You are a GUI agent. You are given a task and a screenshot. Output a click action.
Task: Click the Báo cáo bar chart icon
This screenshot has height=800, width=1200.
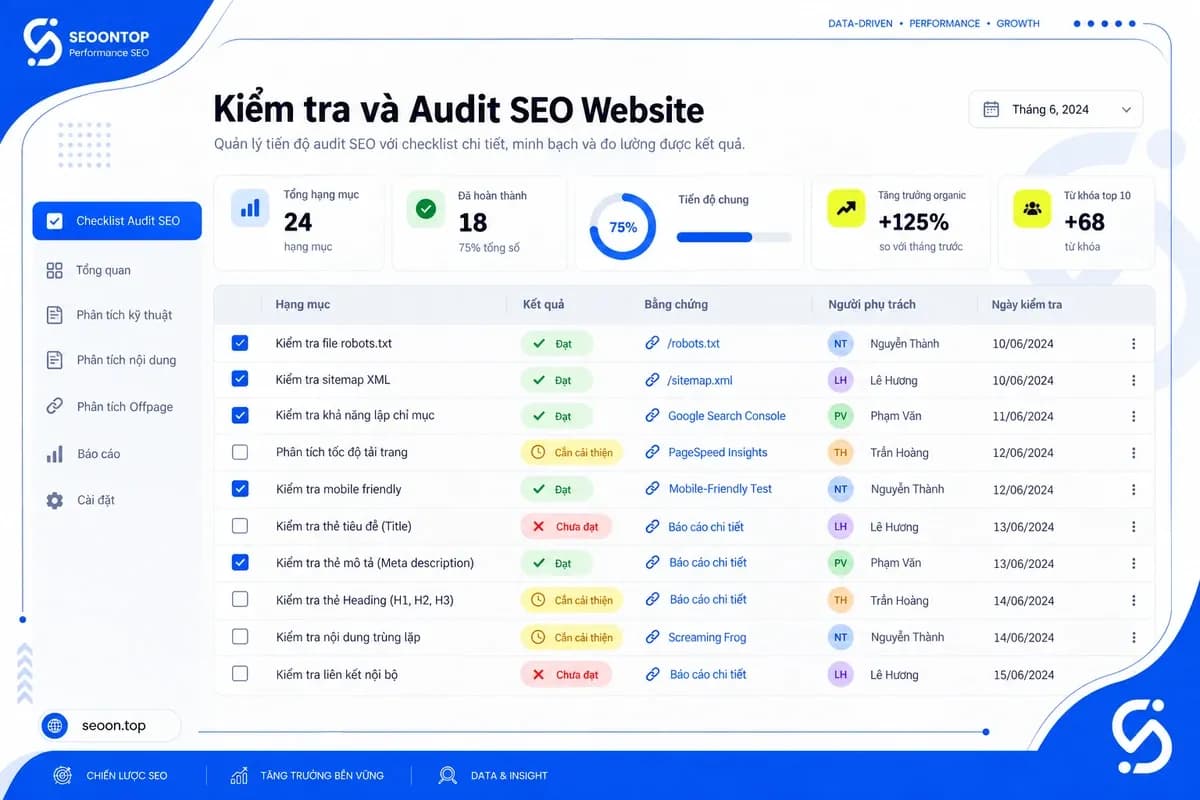(55, 454)
